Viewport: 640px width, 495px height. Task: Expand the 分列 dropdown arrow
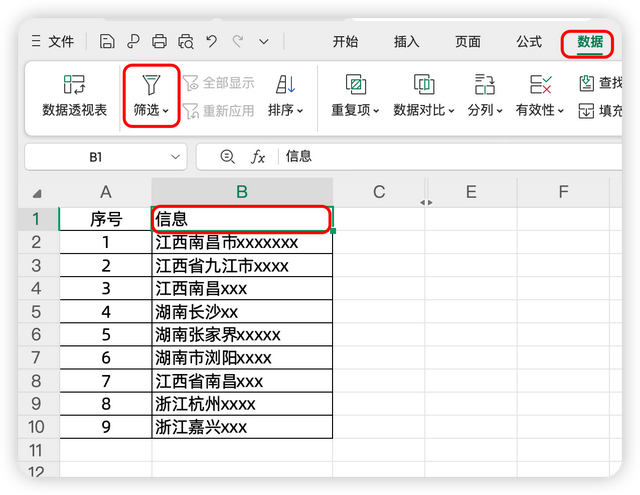(x=499, y=111)
